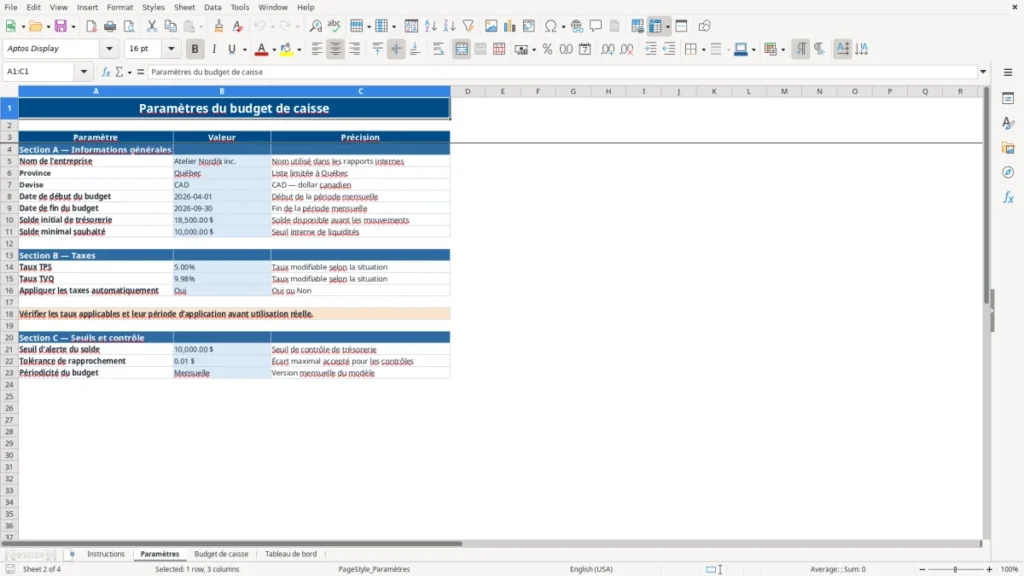This screenshot has height=576, width=1024.
Task: Select column D header
Action: click(x=468, y=91)
